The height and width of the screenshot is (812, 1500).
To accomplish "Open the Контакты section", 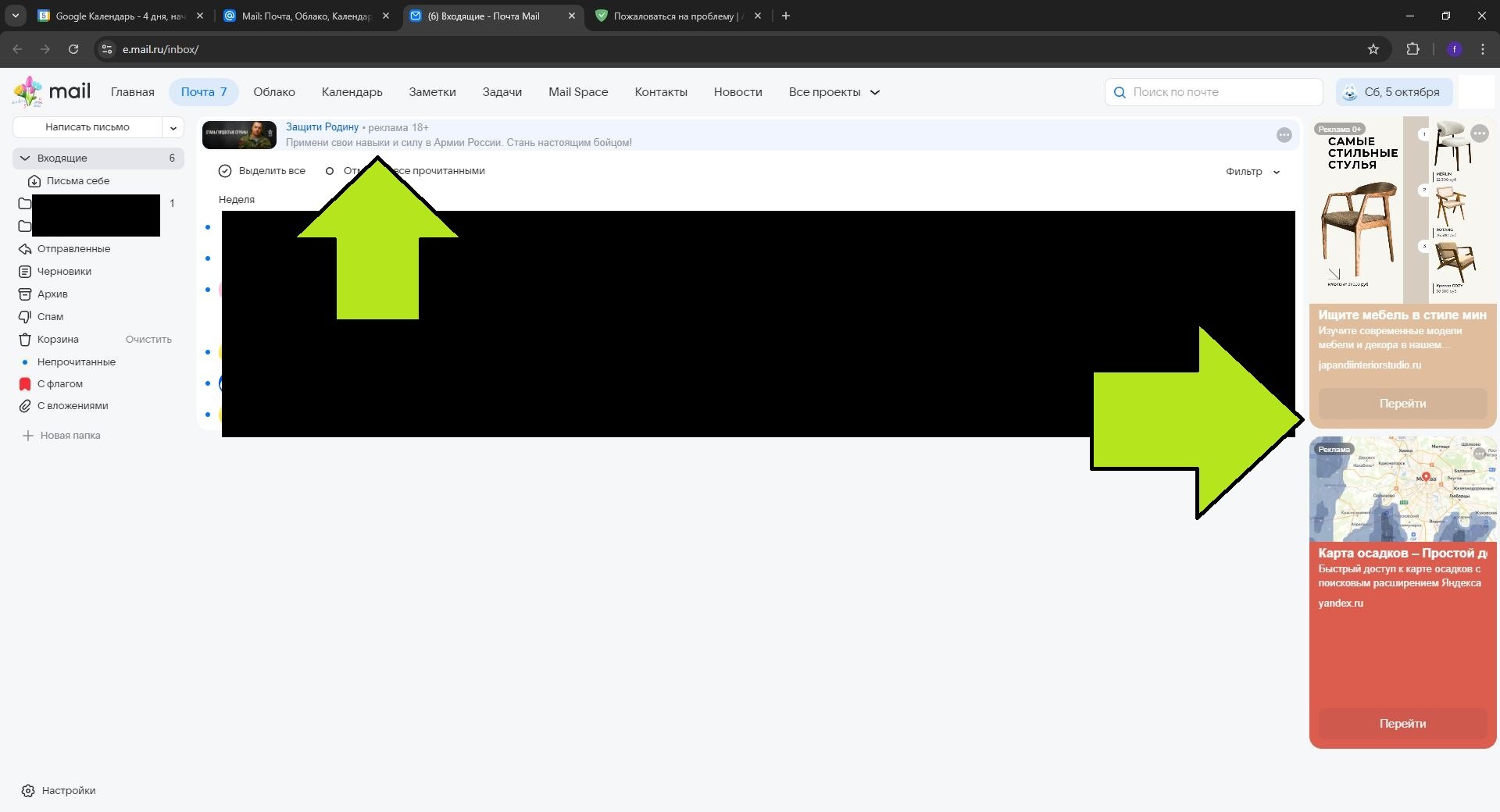I will click(660, 91).
